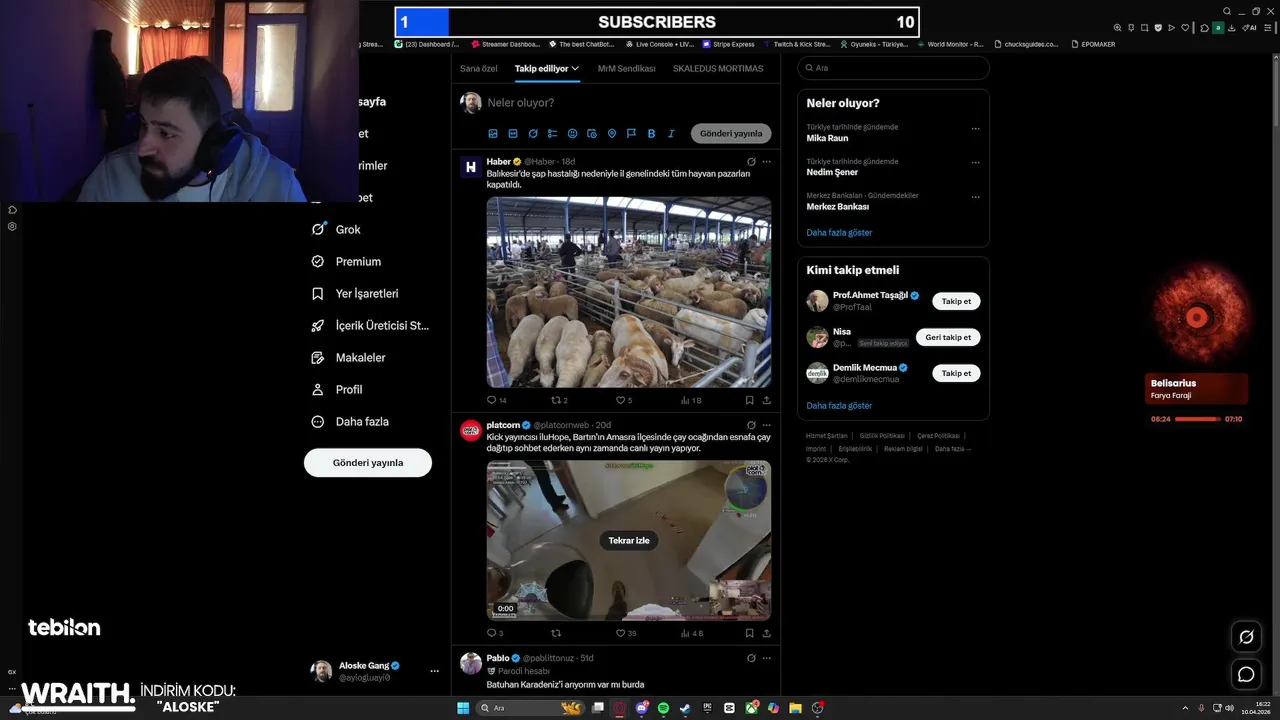Open Steam from the taskbar
This screenshot has width=1280, height=720.
685,708
